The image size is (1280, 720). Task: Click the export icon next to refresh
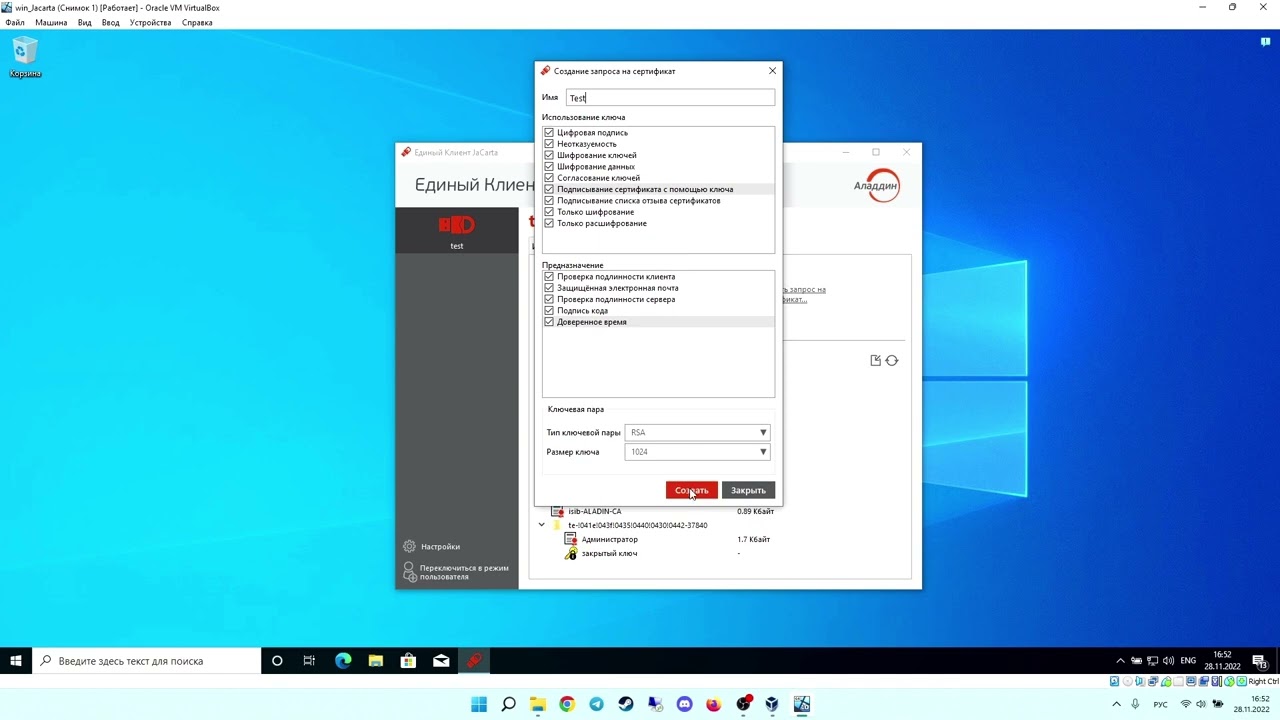pos(876,361)
